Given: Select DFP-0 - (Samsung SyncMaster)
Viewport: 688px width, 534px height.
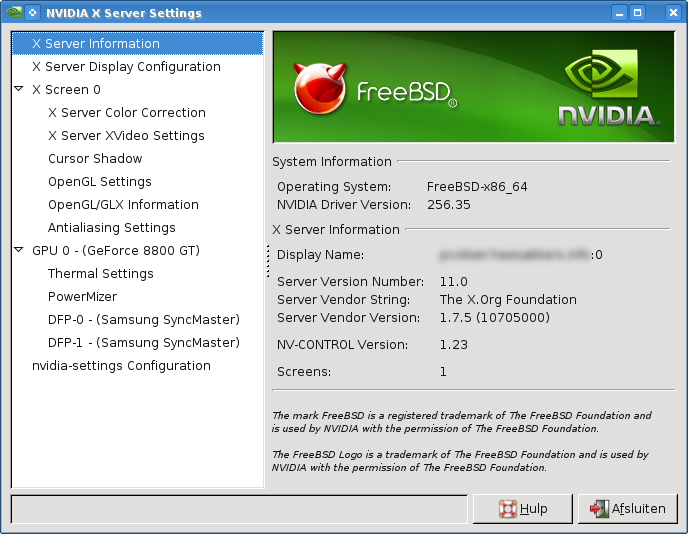Looking at the screenshot, I should point(144,319).
